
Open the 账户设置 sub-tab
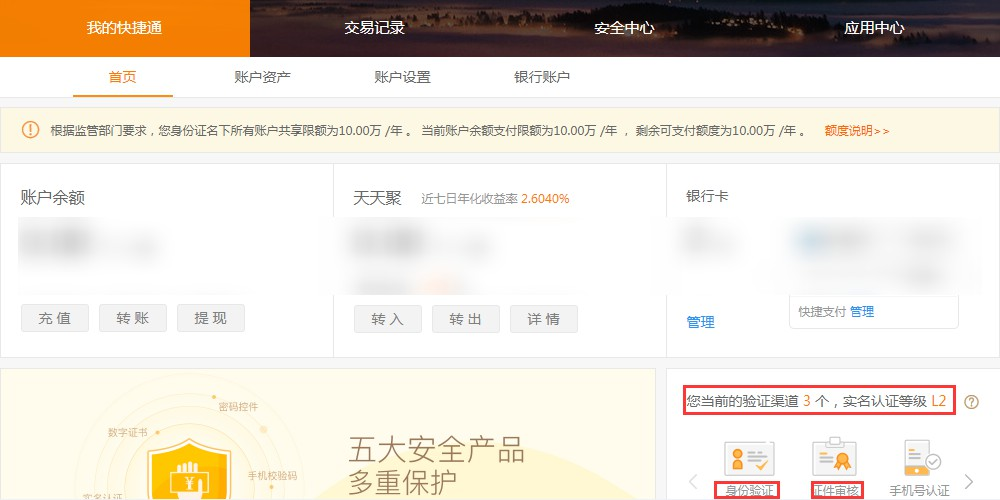[402, 77]
